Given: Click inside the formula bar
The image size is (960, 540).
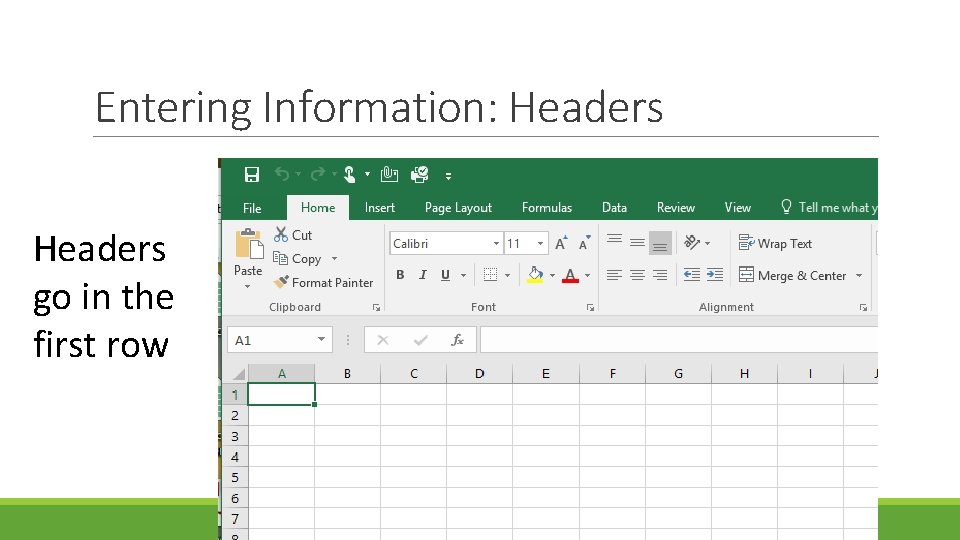Looking at the screenshot, I should pyautogui.click(x=679, y=340).
